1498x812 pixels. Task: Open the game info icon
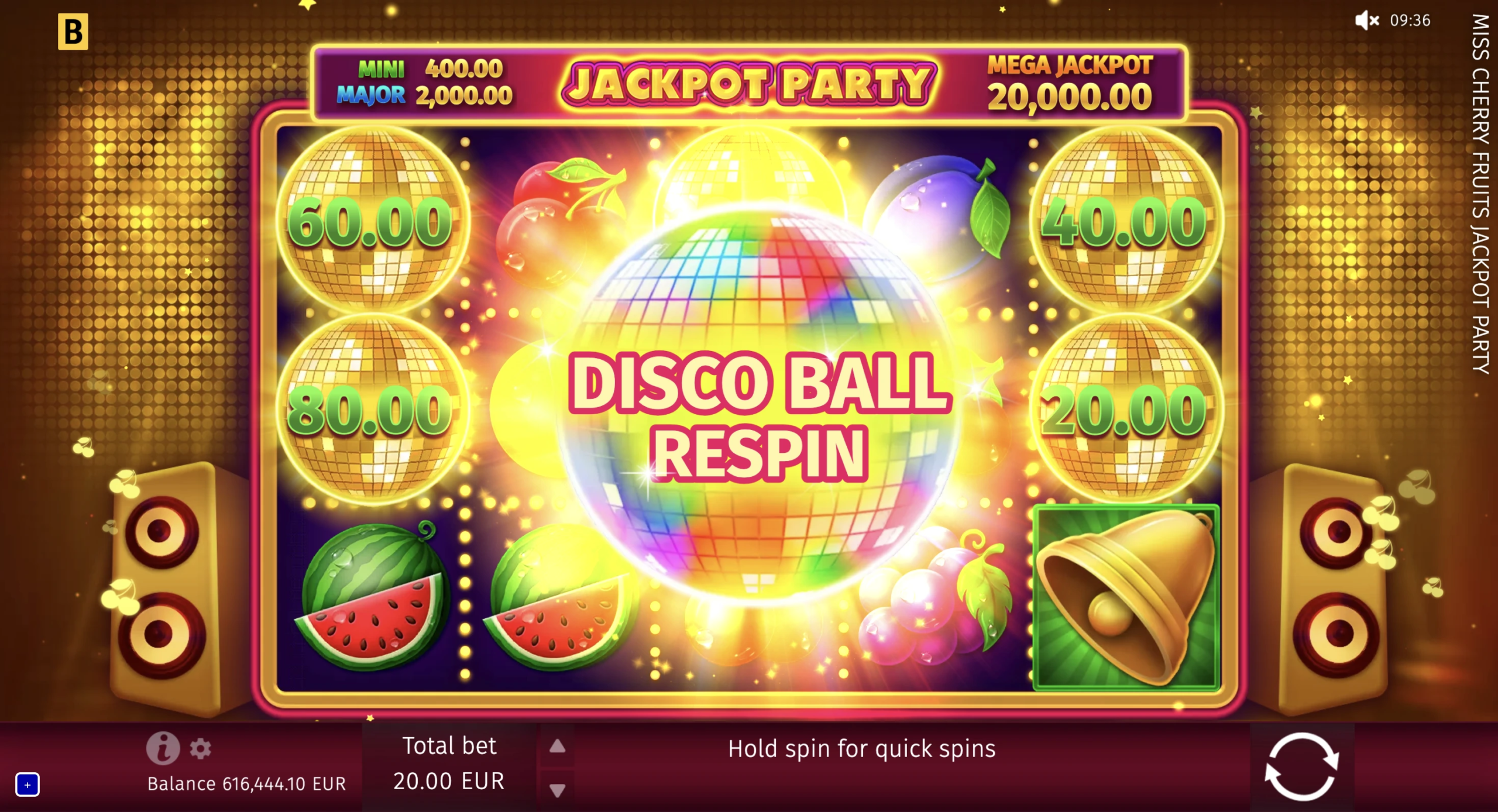point(163,748)
